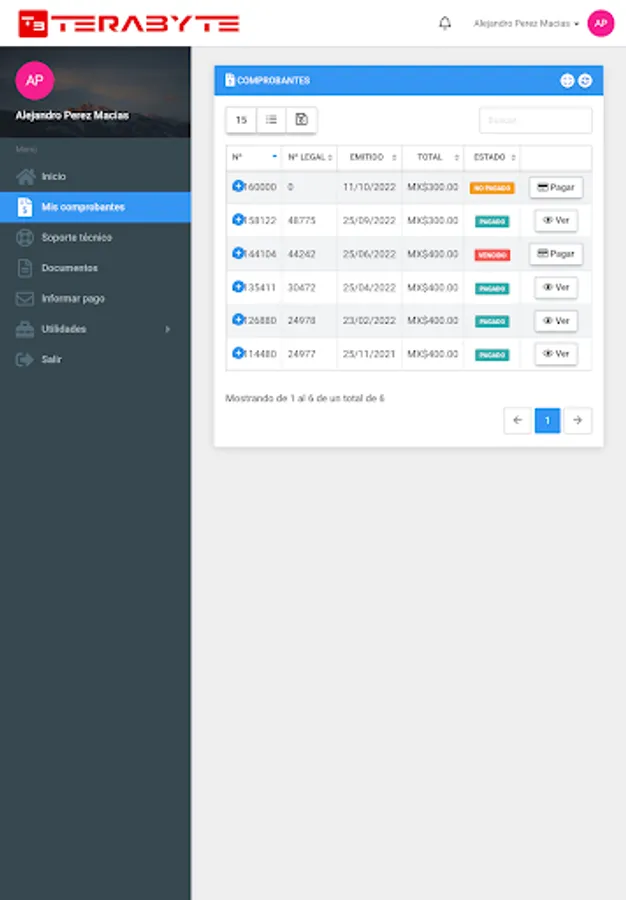This screenshot has width=626, height=900.
Task: Click the document icon beside Documentos
Action: [25, 267]
